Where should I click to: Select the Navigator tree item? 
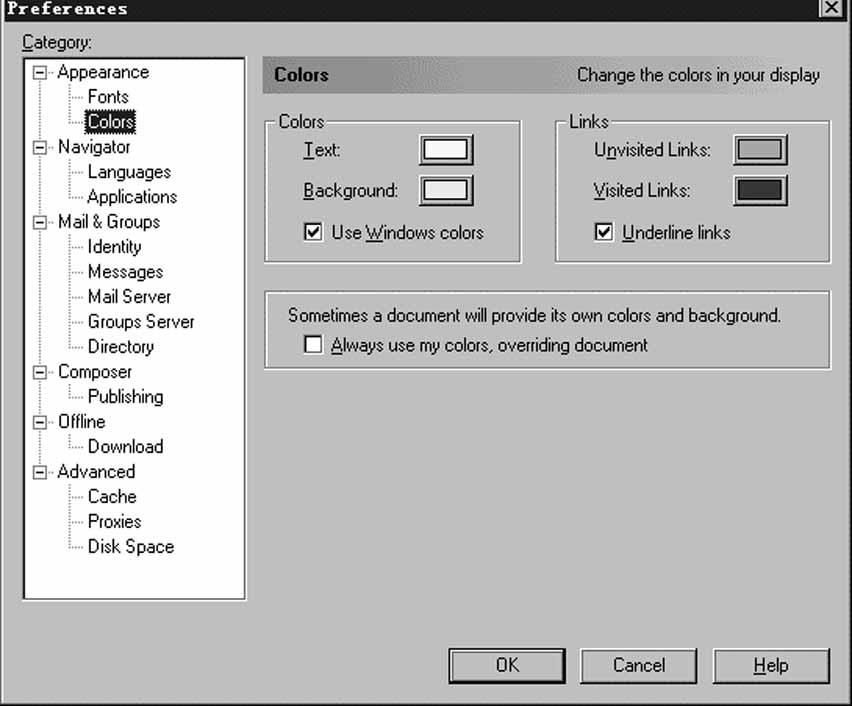94,147
